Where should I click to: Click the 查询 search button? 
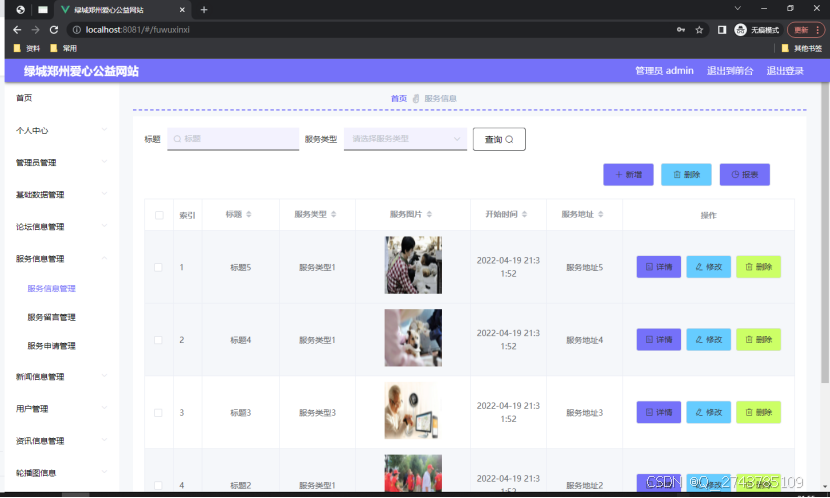[x=499, y=139]
